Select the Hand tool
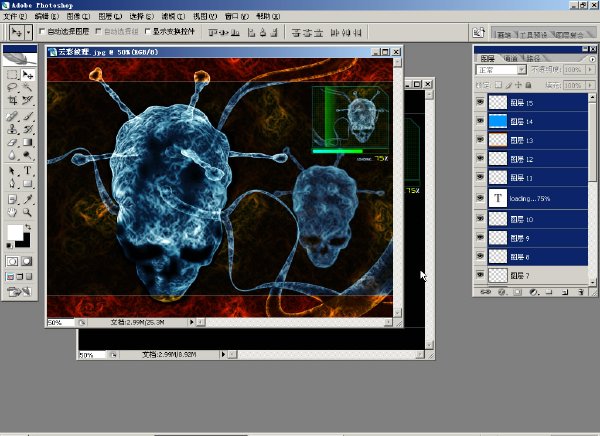 (12, 212)
